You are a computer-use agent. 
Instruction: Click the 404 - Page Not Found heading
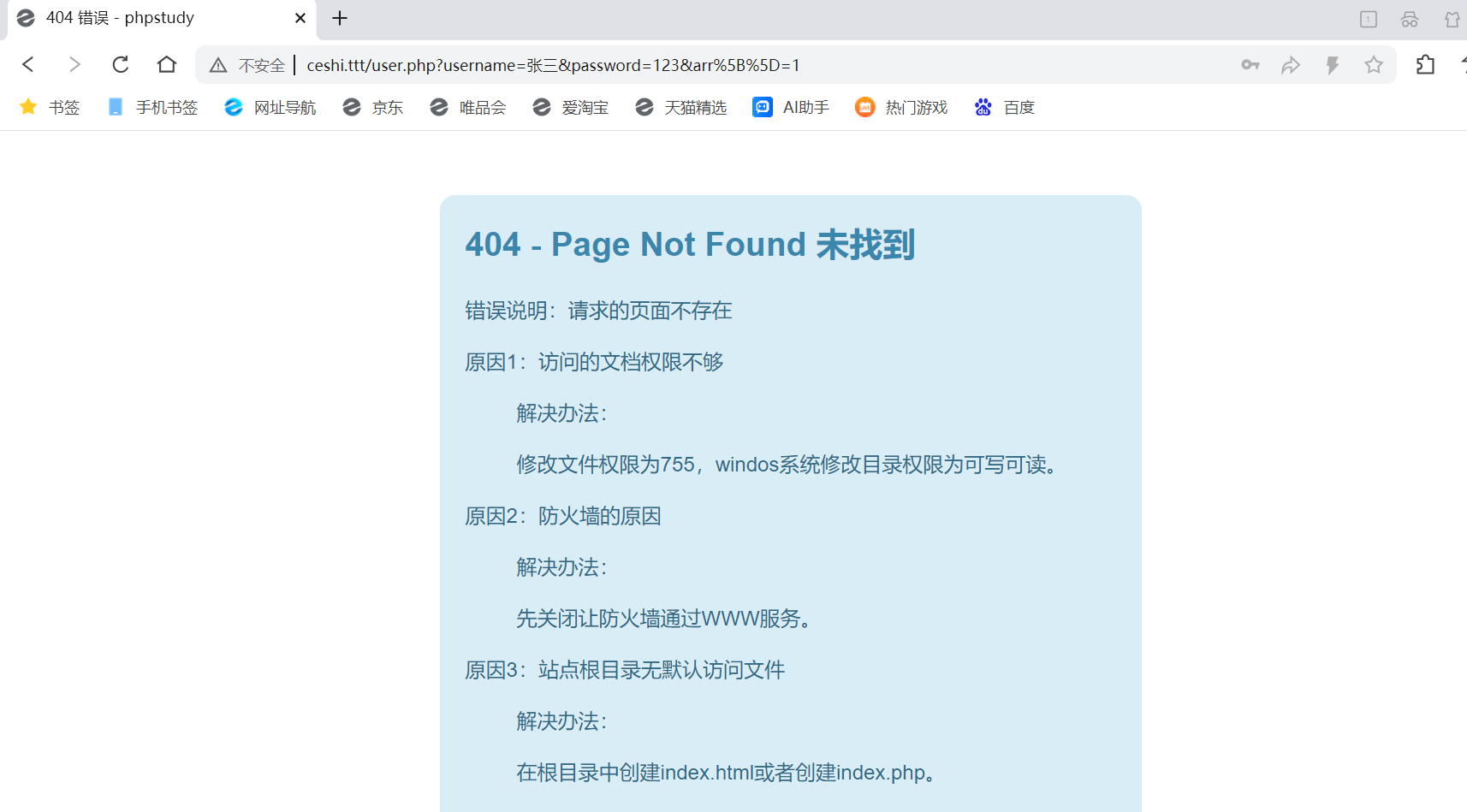coord(690,245)
